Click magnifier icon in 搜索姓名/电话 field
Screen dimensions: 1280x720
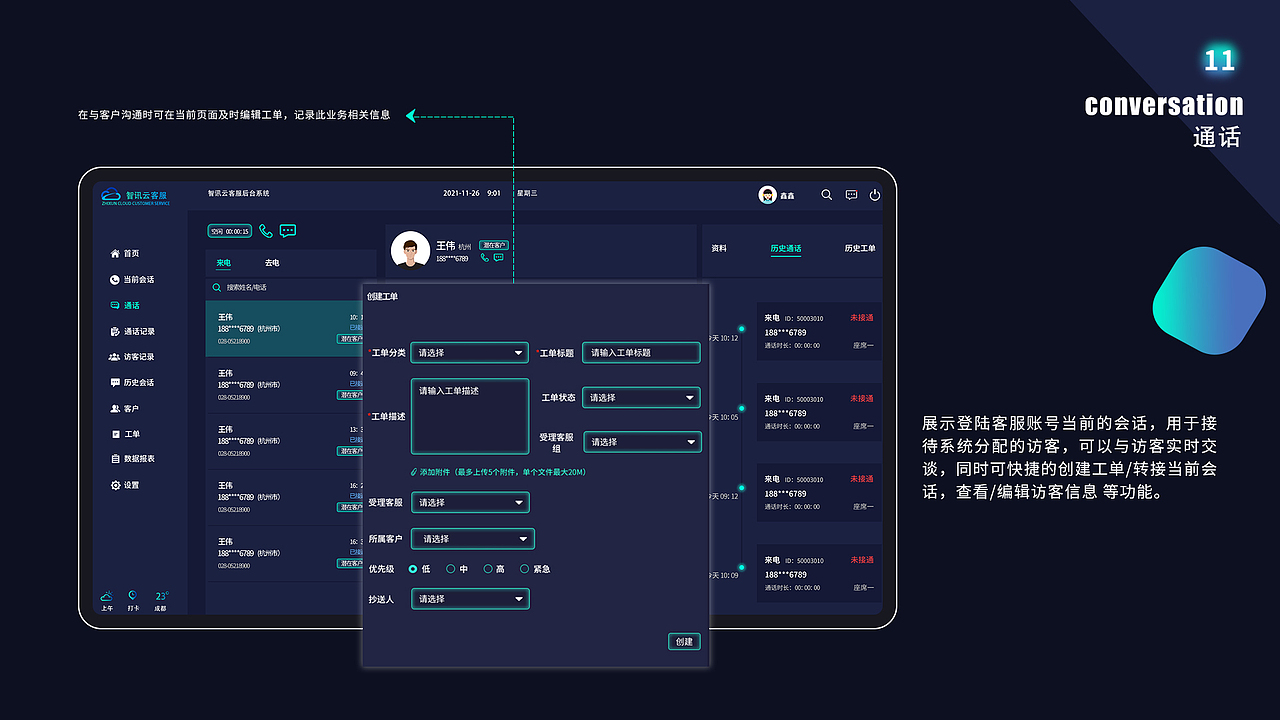pyautogui.click(x=217, y=288)
